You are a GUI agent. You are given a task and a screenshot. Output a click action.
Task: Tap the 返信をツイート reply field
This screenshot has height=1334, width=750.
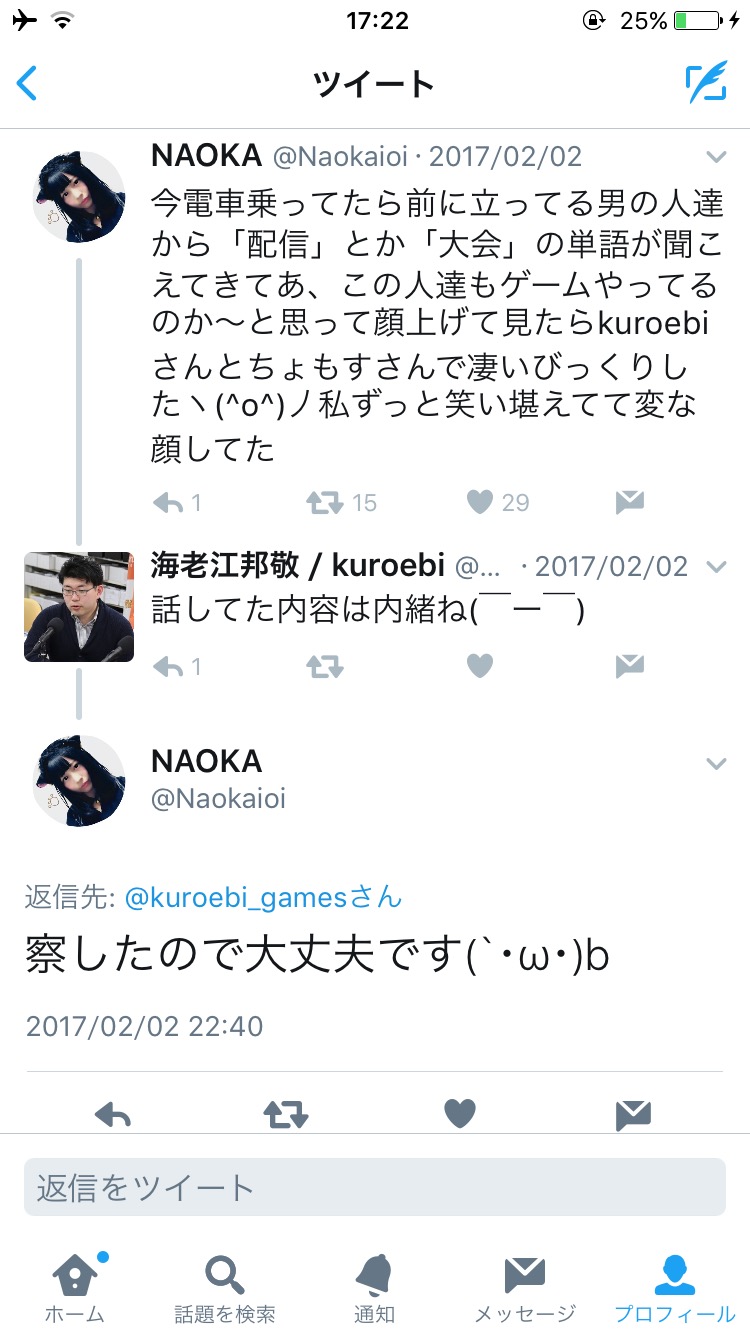coord(375,1187)
